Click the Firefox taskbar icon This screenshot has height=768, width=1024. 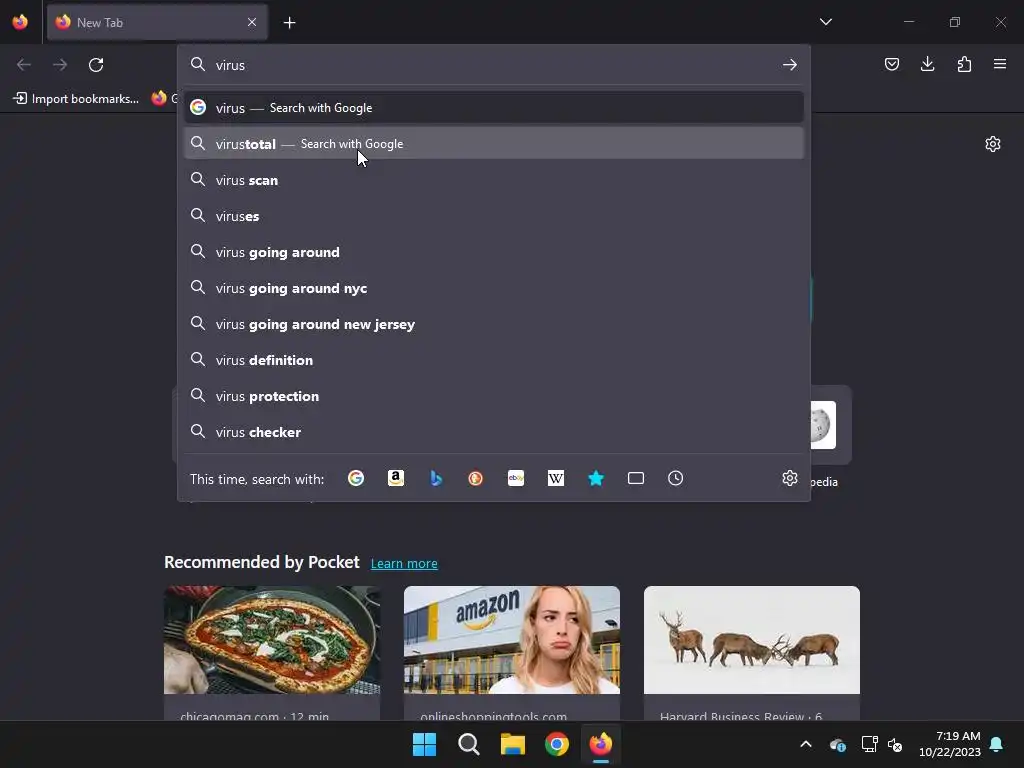[601, 744]
